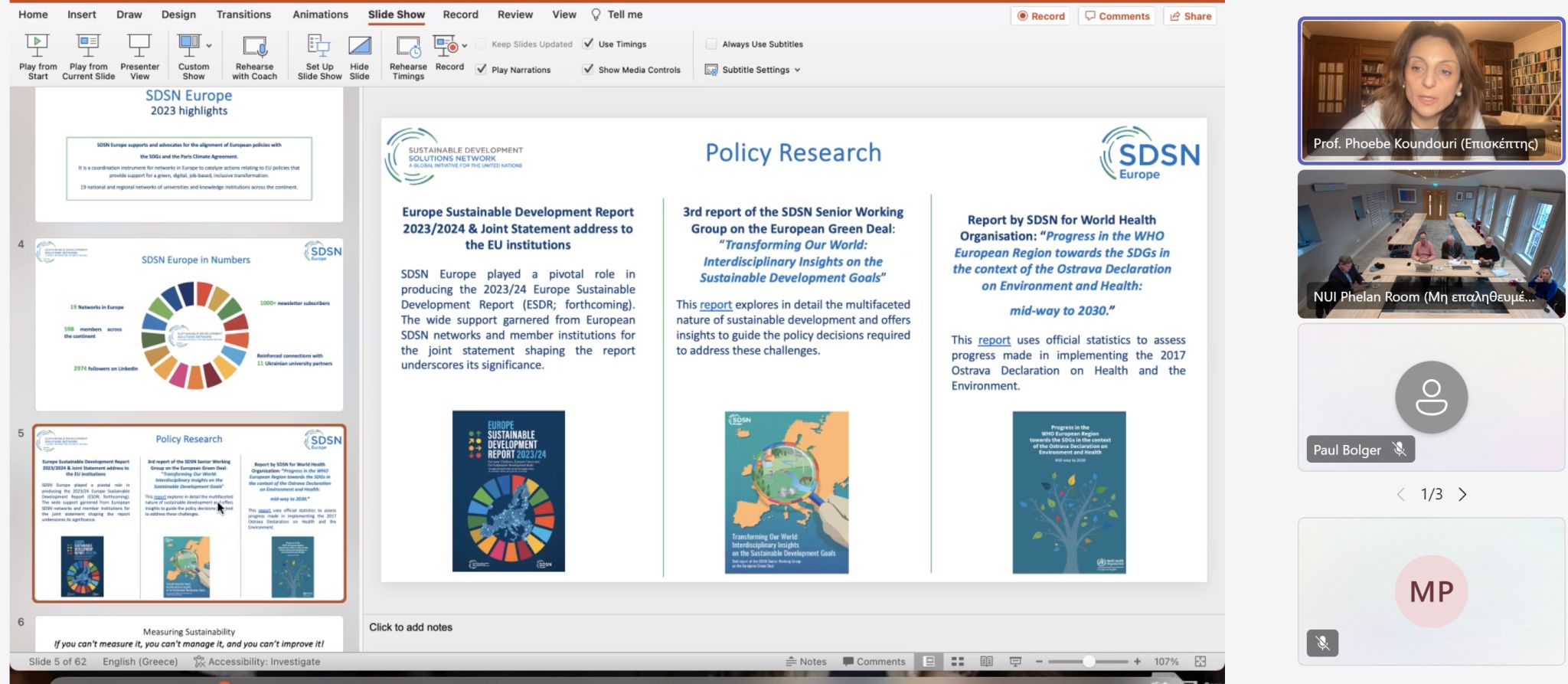The width and height of the screenshot is (1568, 684).
Task: Click the Share button
Action: coord(1191,16)
